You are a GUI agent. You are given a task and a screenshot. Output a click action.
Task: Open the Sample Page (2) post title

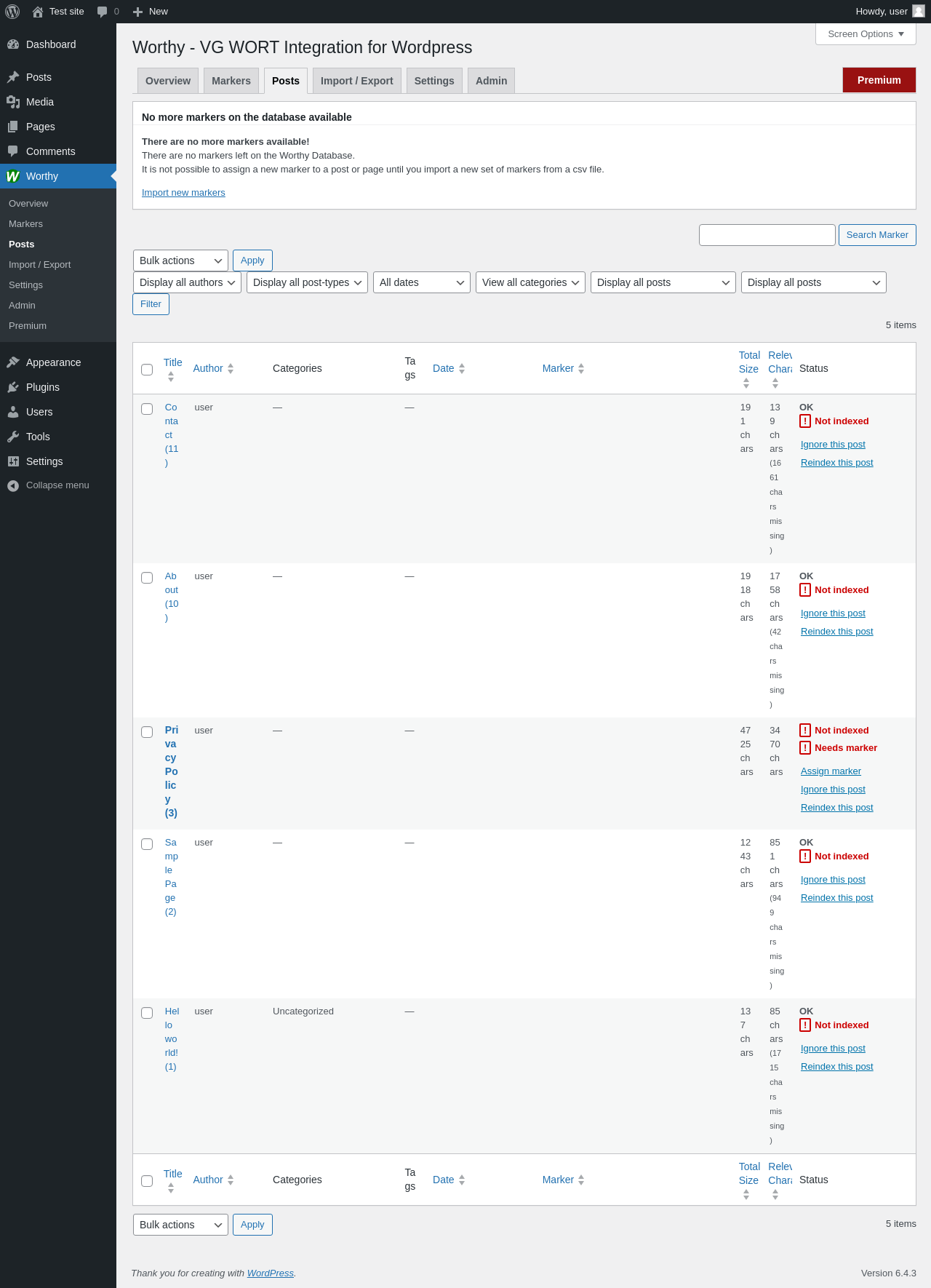[171, 877]
